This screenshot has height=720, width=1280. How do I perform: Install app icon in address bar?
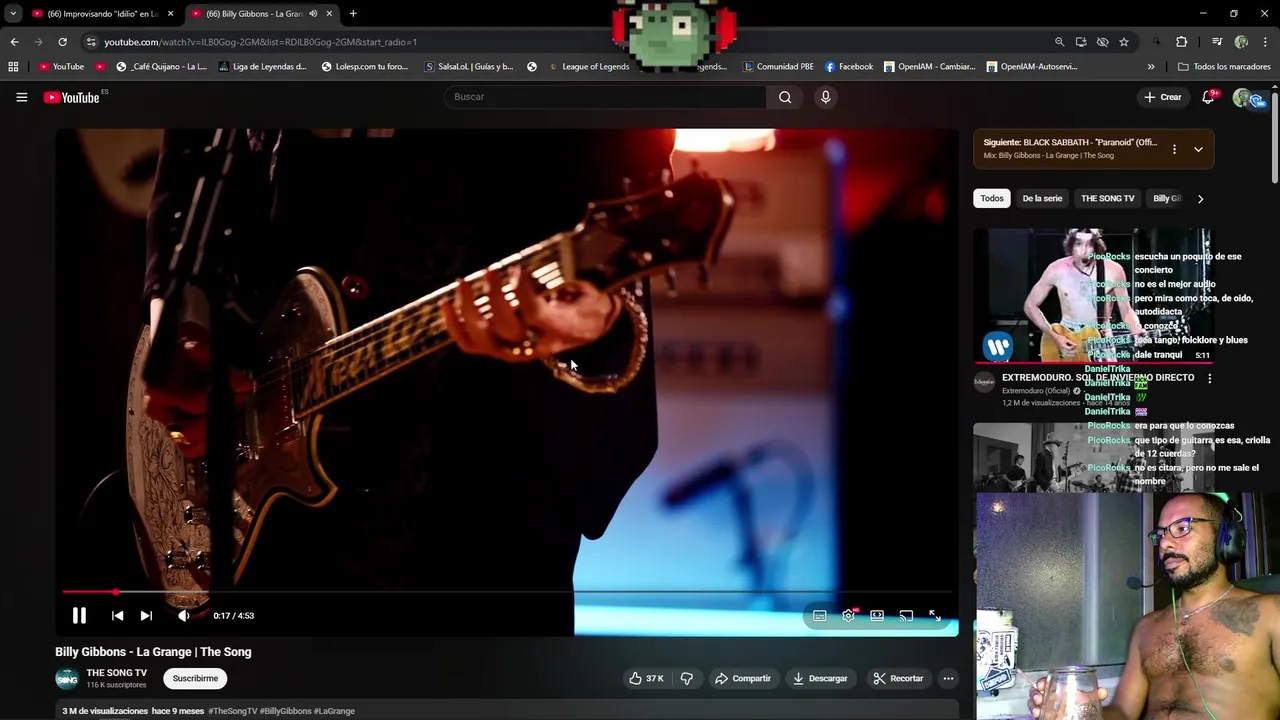tap(1081, 42)
